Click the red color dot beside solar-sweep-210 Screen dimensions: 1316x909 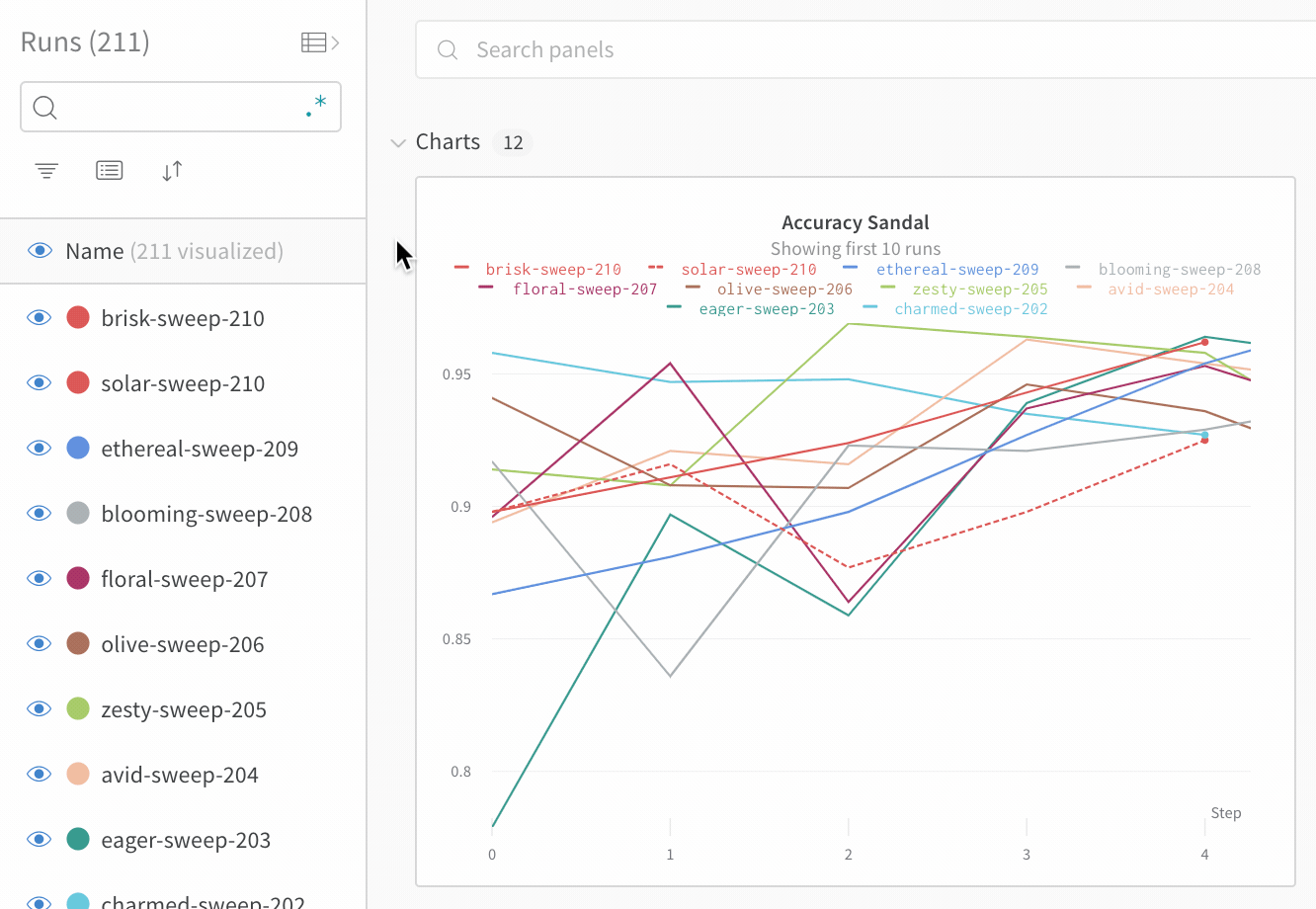[x=77, y=381]
